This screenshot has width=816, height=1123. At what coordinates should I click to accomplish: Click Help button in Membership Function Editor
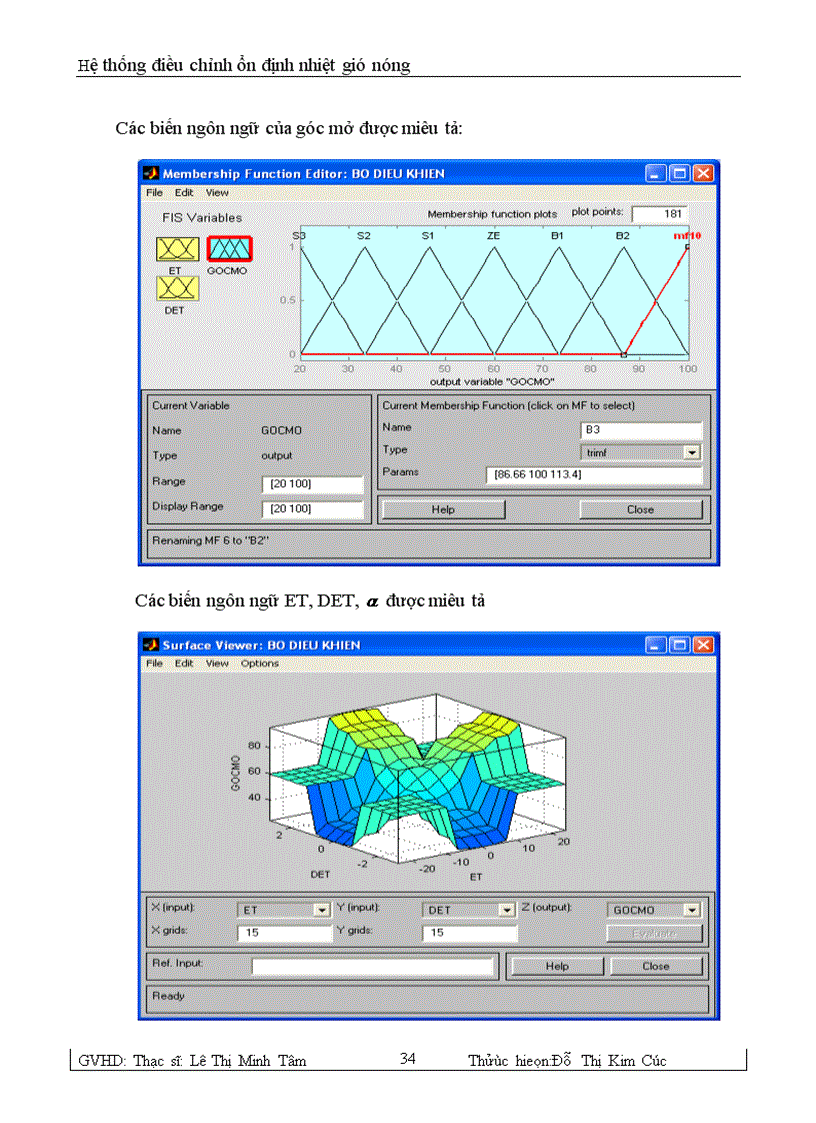coord(443,509)
